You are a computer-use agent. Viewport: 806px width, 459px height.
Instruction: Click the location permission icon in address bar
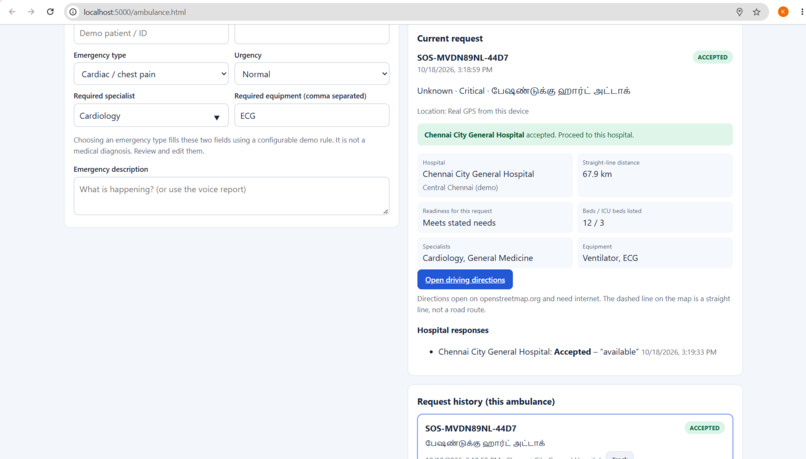739,12
